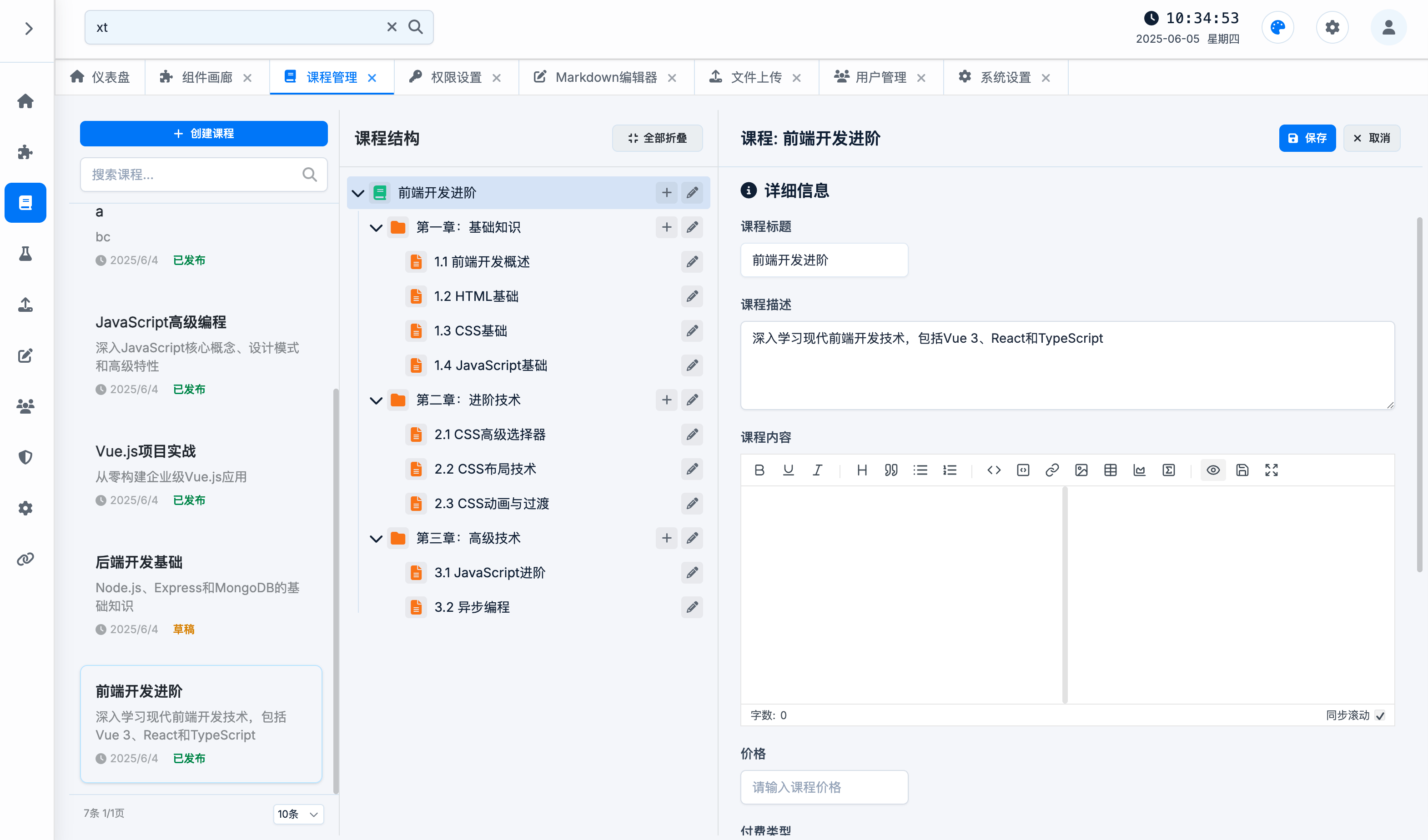Open the 10条 page size dropdown
1428x840 pixels.
tap(298, 814)
